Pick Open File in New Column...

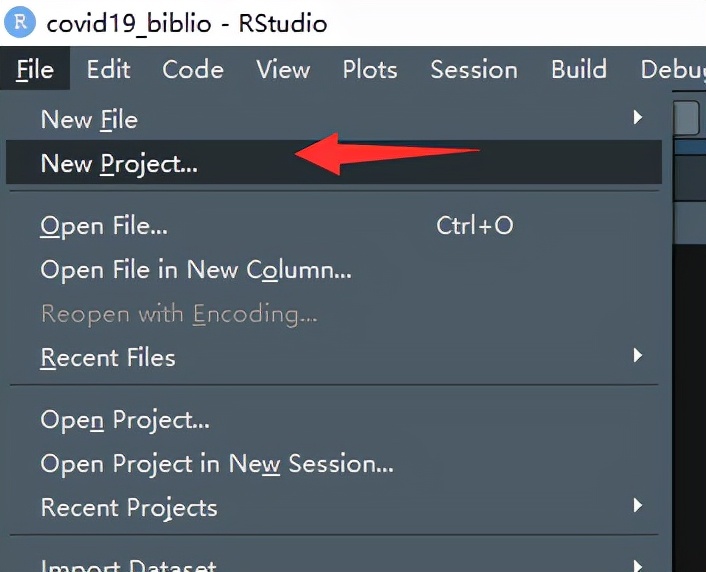click(196, 270)
